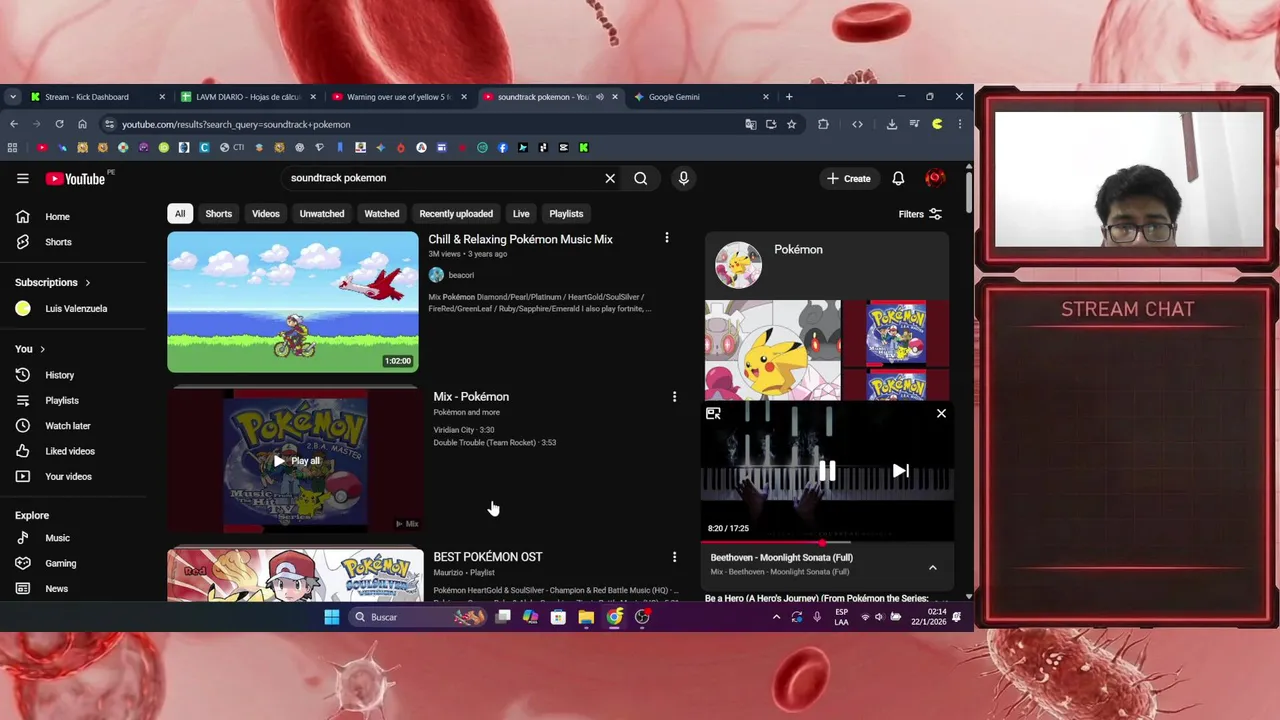This screenshot has height=720, width=1280.
Task: Switch to the Stream - Kick Dashboard tab
Action: pyautogui.click(x=96, y=97)
